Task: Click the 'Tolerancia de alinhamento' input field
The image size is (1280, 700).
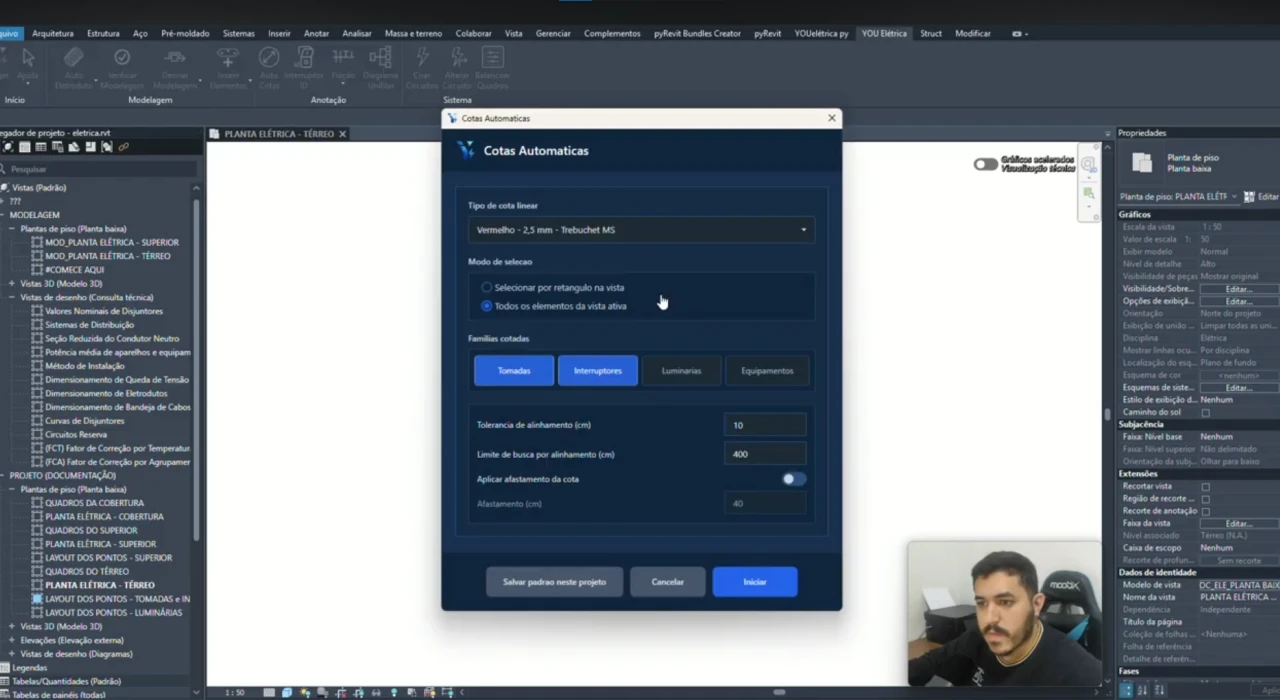Action: (x=765, y=425)
